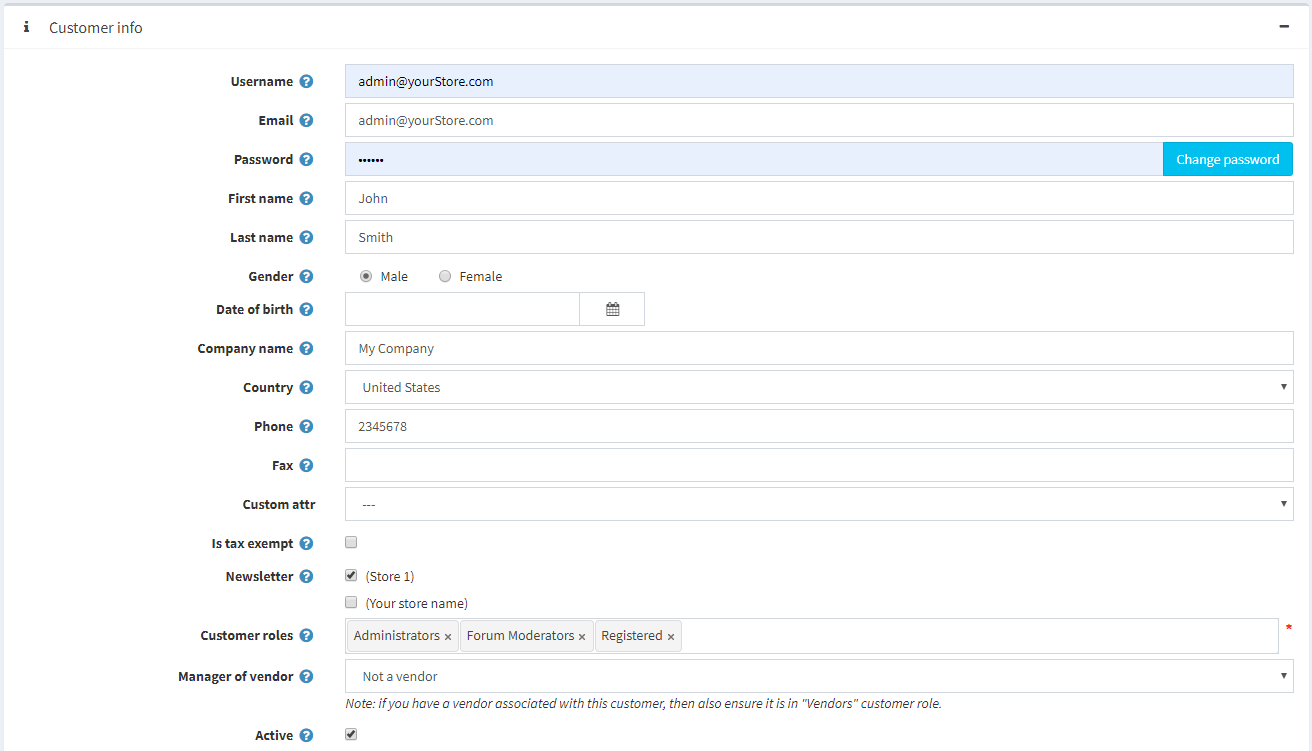Open the Manager of vendor dropdown
Image resolution: width=1312 pixels, height=751 pixels.
pyautogui.click(x=818, y=677)
